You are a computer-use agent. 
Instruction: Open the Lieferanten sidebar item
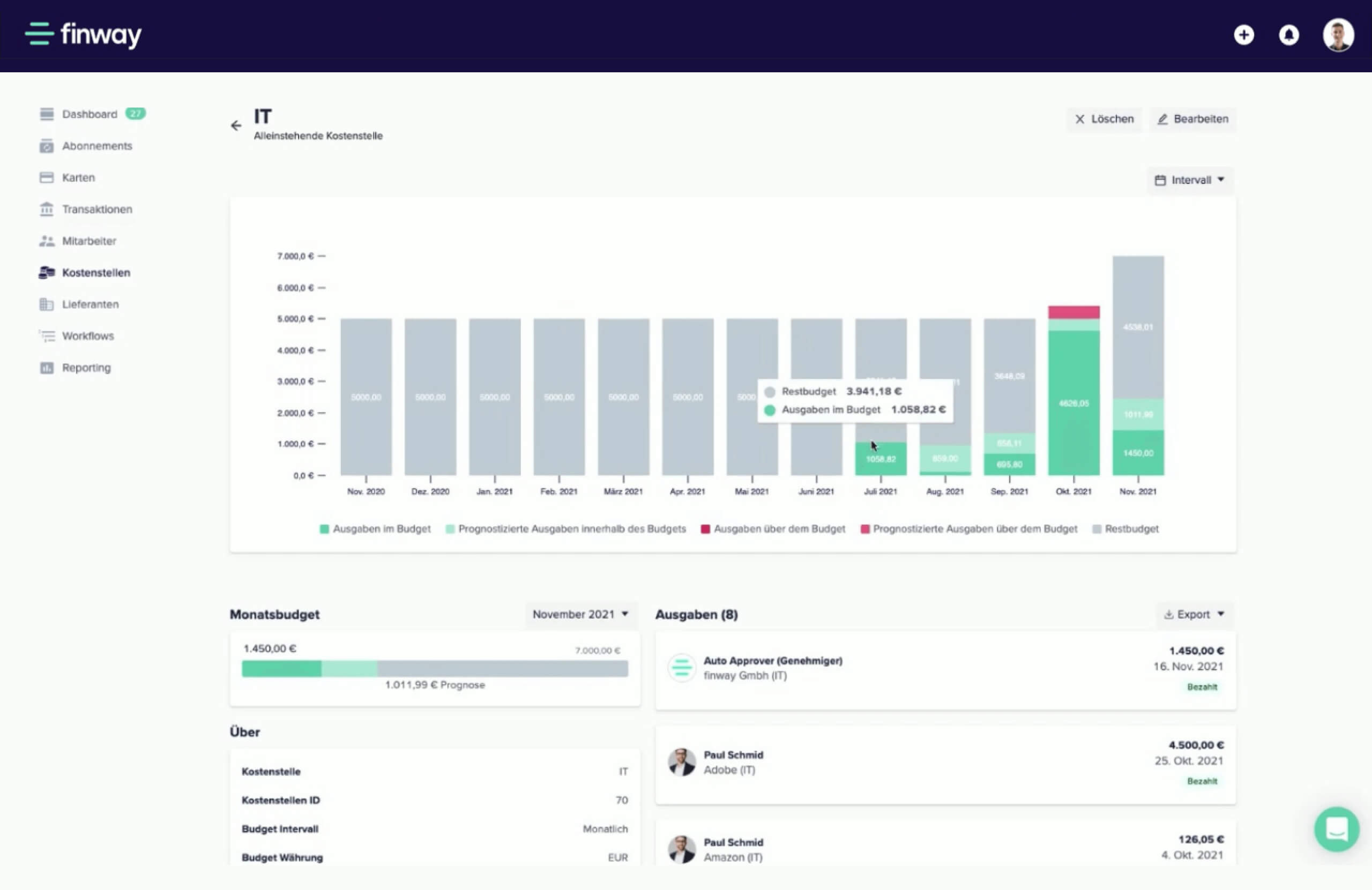(90, 304)
